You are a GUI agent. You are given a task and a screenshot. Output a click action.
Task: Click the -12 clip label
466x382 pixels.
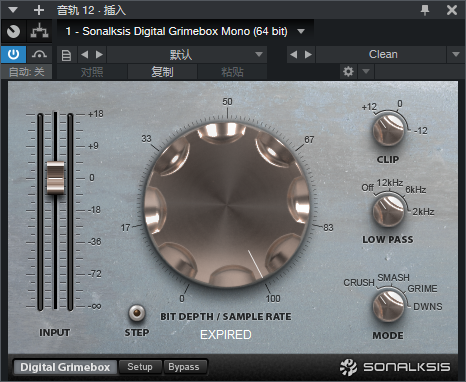click(421, 131)
